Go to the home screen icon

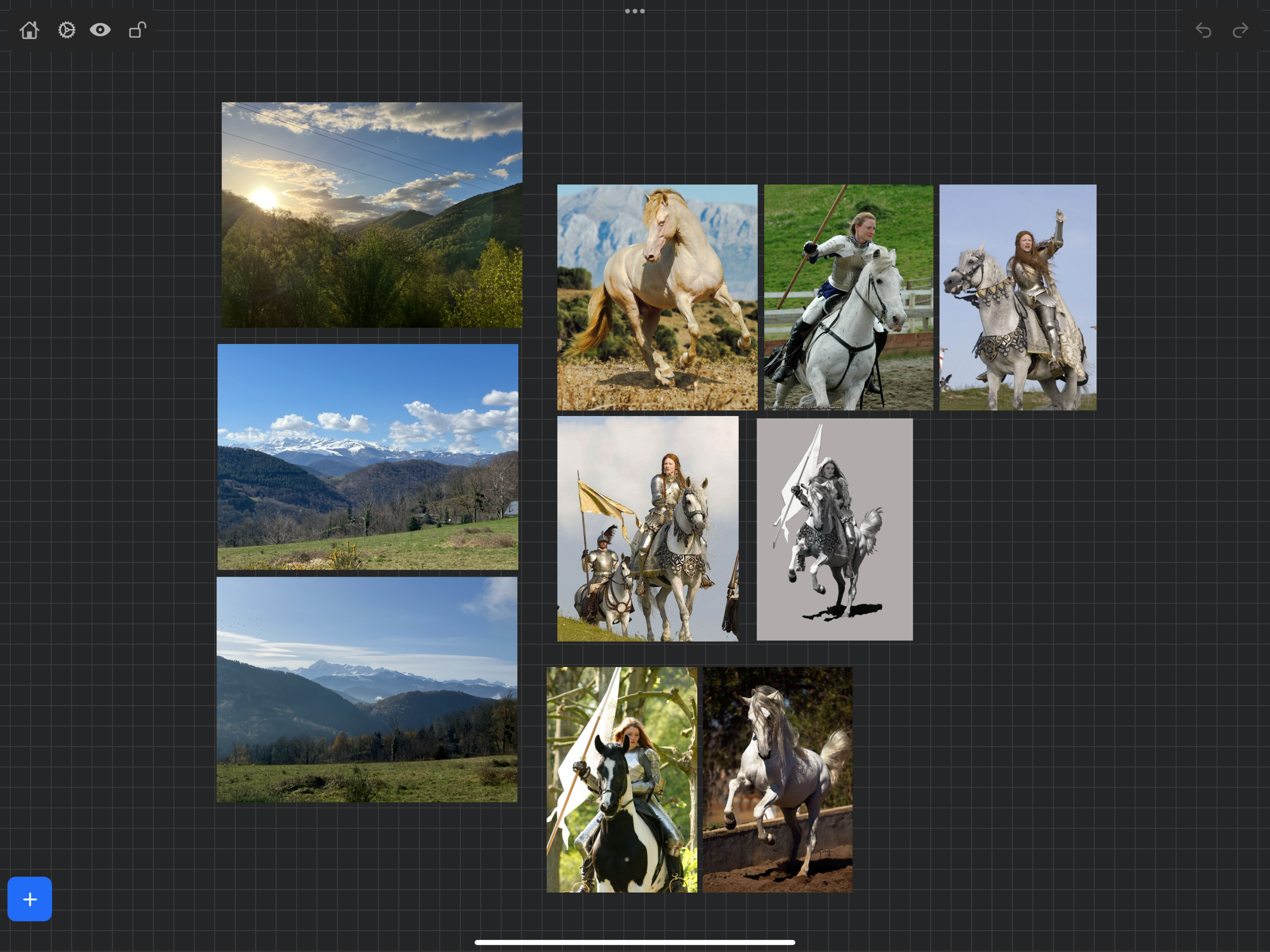pos(29,30)
